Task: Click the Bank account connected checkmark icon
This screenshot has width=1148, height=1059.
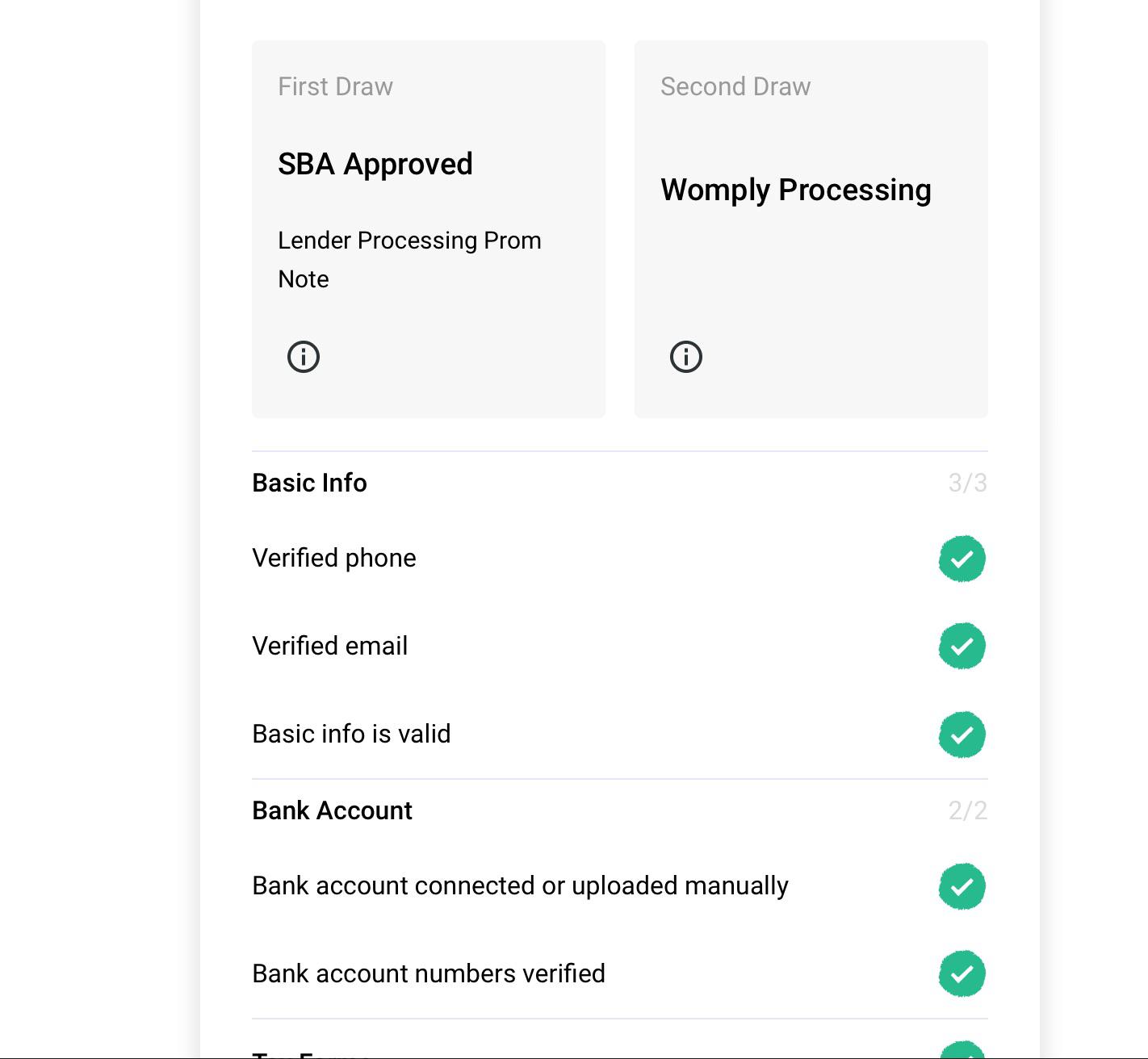Action: [x=962, y=886]
